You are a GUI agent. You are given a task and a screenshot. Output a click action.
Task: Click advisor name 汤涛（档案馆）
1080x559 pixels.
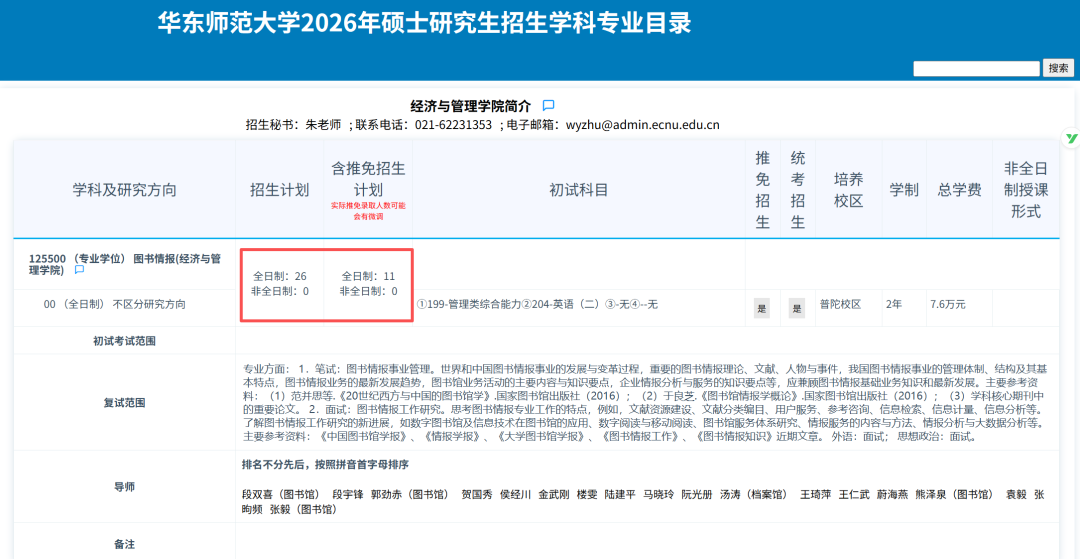754,494
